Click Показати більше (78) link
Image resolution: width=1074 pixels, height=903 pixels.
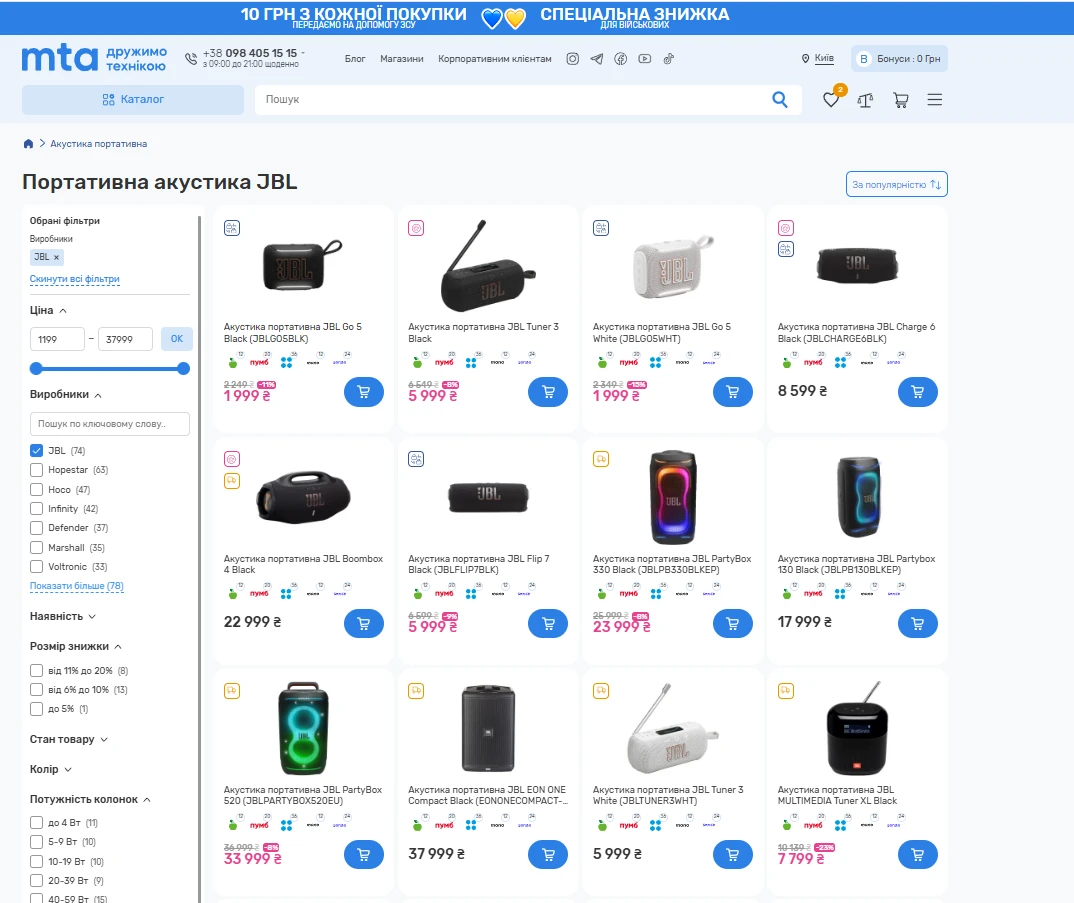tap(77, 586)
